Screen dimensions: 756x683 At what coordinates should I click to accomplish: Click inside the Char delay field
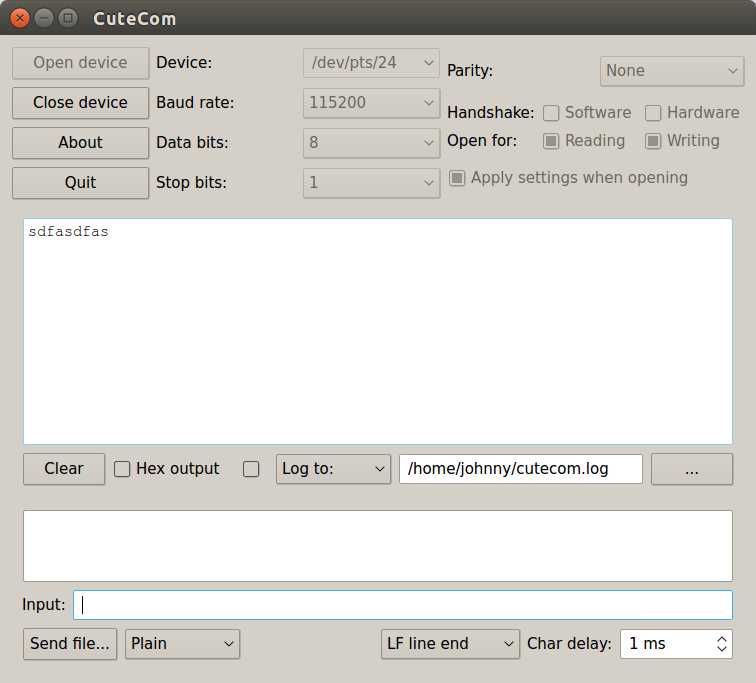click(x=667, y=643)
